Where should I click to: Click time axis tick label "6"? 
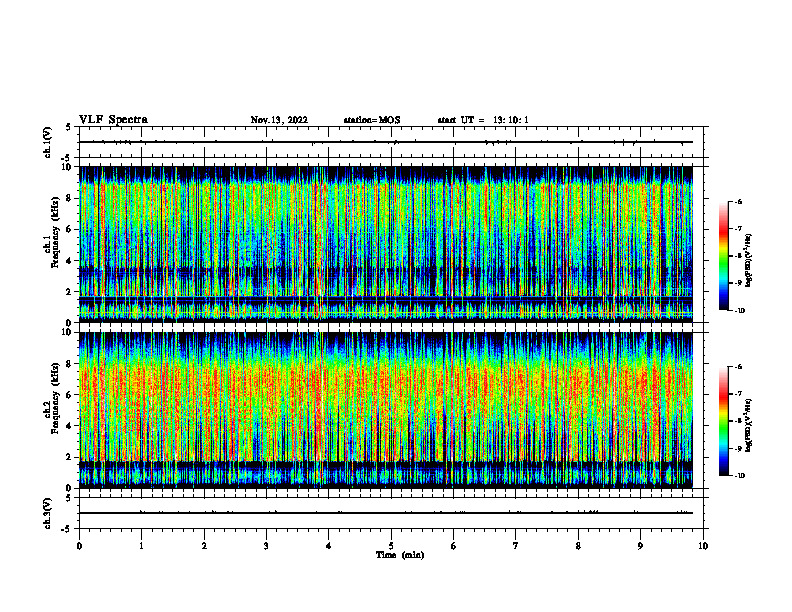pyautogui.click(x=454, y=546)
